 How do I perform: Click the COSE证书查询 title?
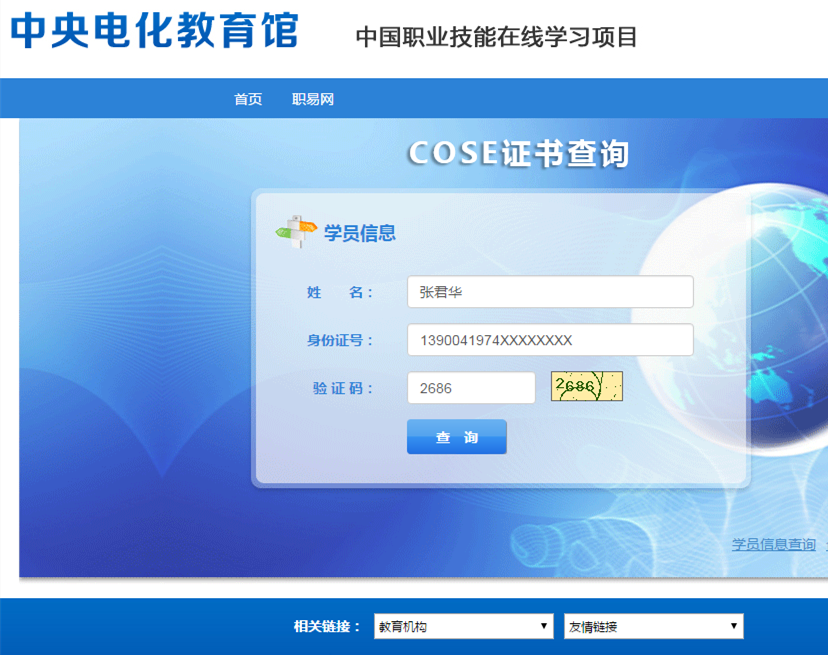tap(519, 154)
